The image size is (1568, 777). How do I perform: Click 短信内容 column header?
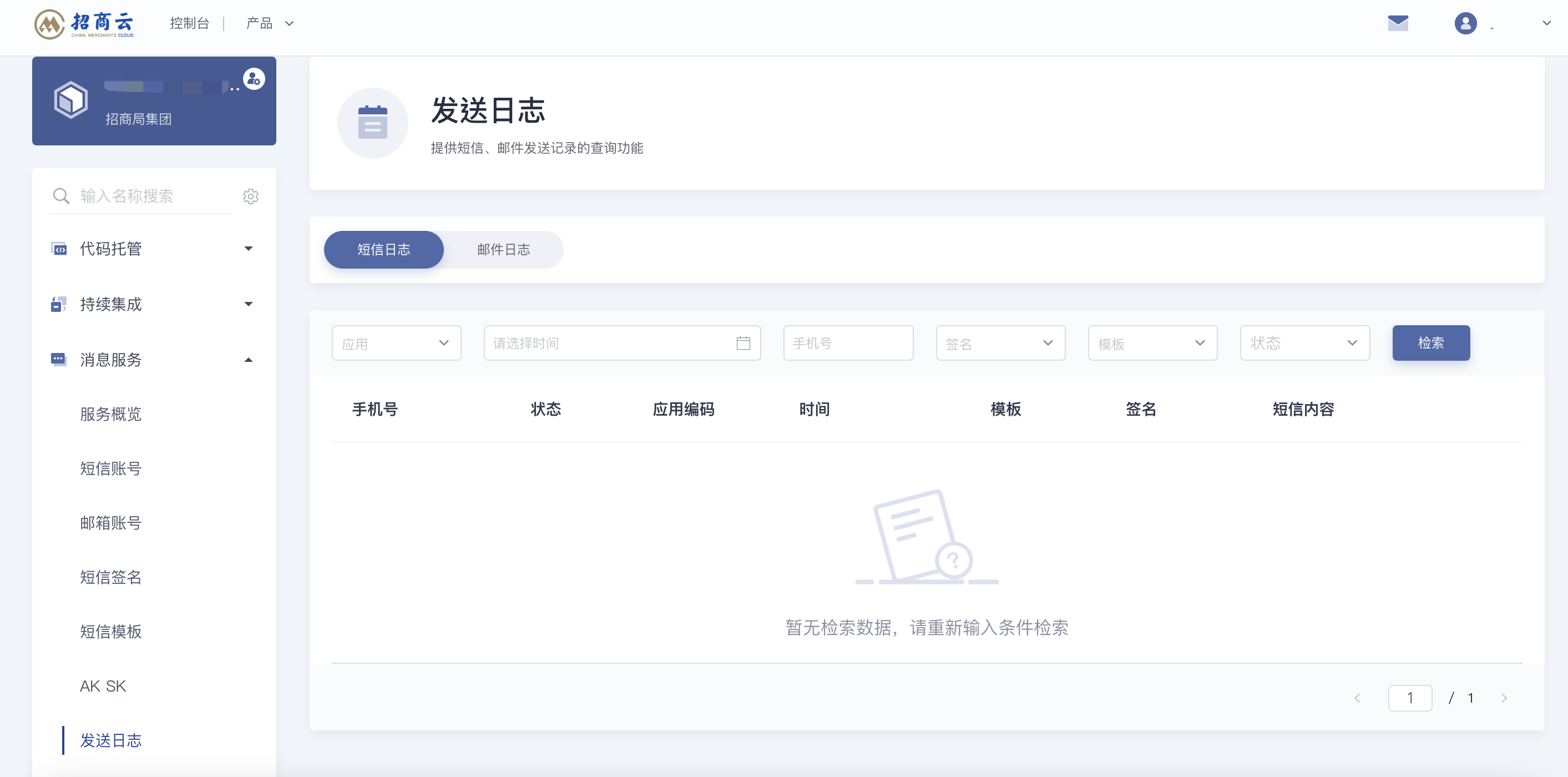point(1303,409)
